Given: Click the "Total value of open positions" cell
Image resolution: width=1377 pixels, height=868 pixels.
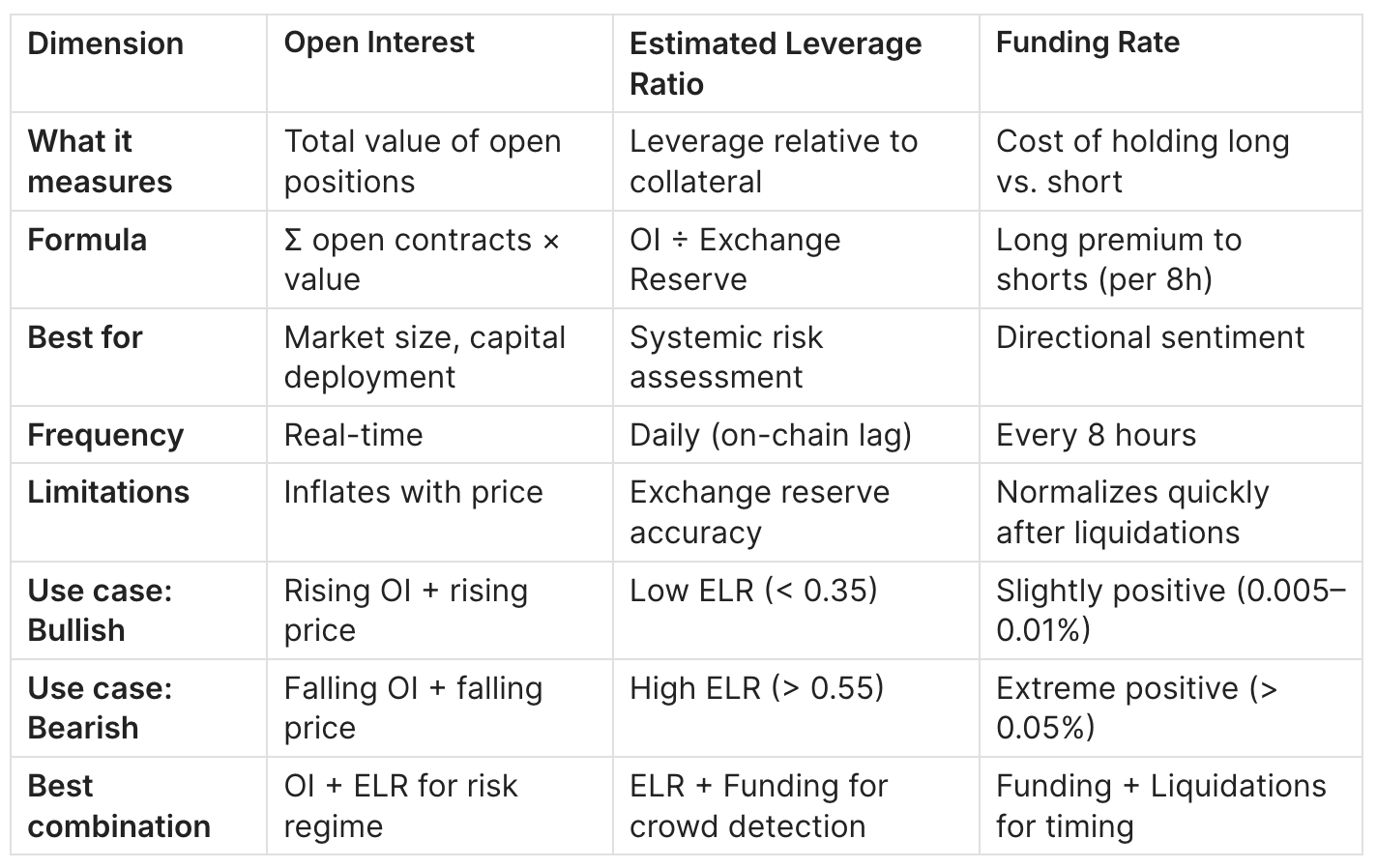Looking at the screenshot, I should (x=423, y=161).
